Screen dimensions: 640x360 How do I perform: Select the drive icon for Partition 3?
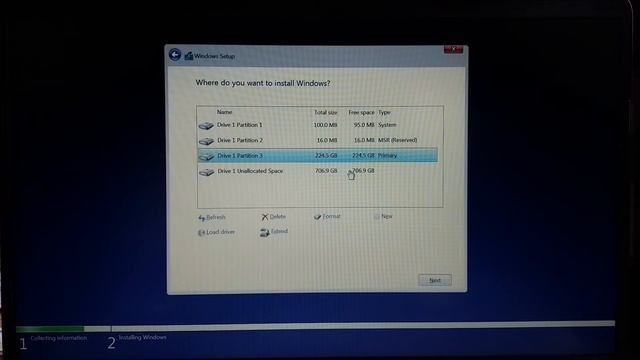pos(206,156)
